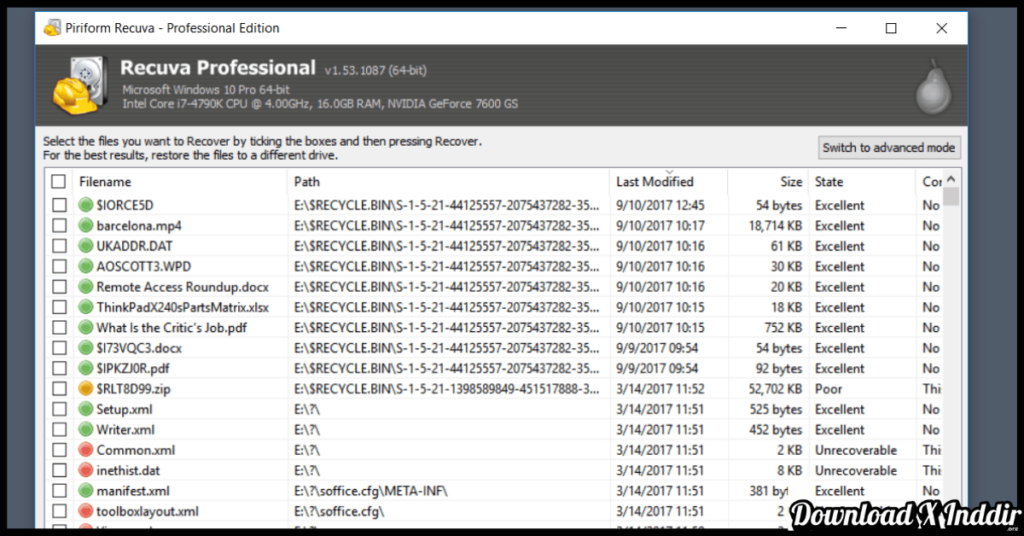Tick the select-all checkbox in the header row
The image size is (1024, 536).
tap(59, 182)
